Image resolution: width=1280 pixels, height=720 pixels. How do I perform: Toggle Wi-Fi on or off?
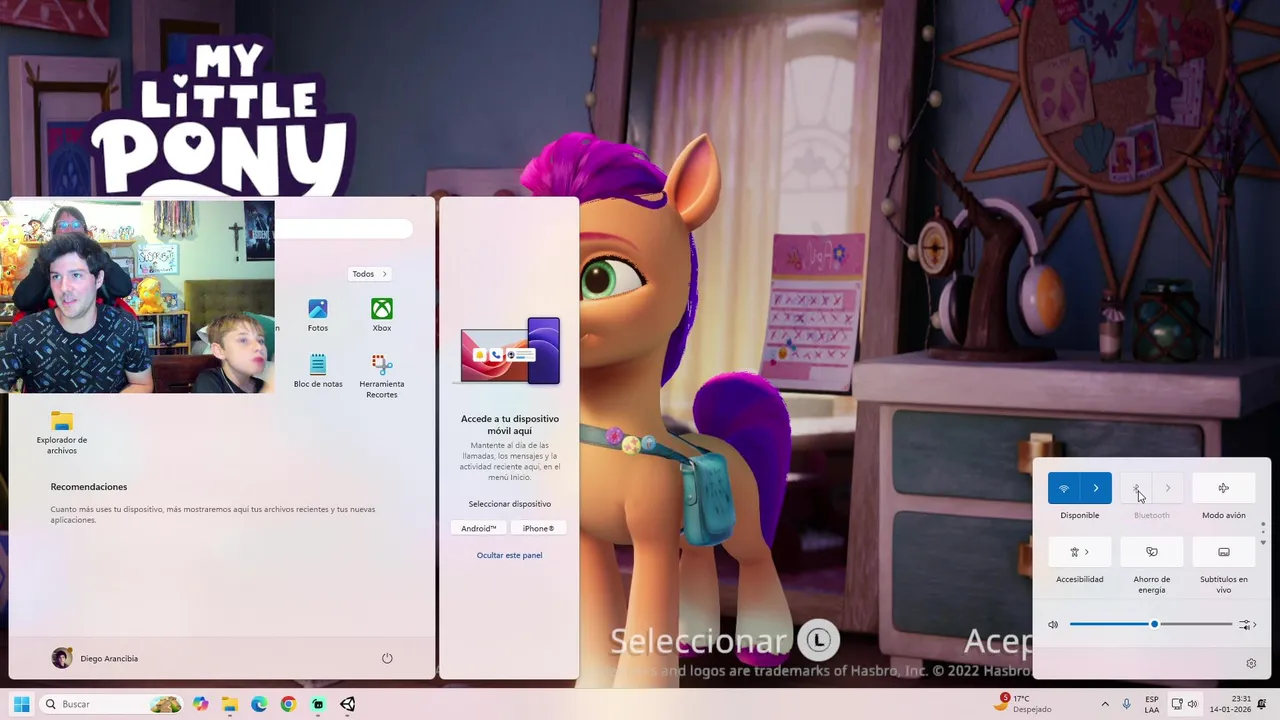(x=1064, y=488)
